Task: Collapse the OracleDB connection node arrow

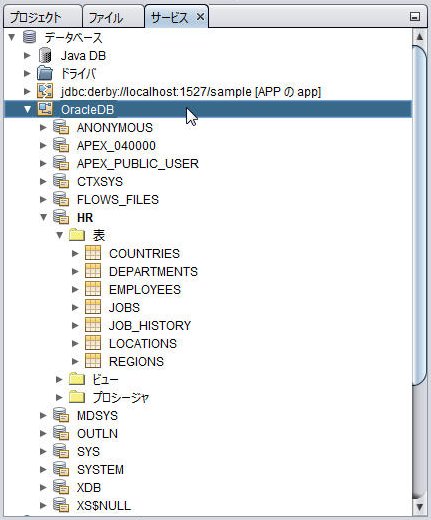Action: tap(28, 109)
